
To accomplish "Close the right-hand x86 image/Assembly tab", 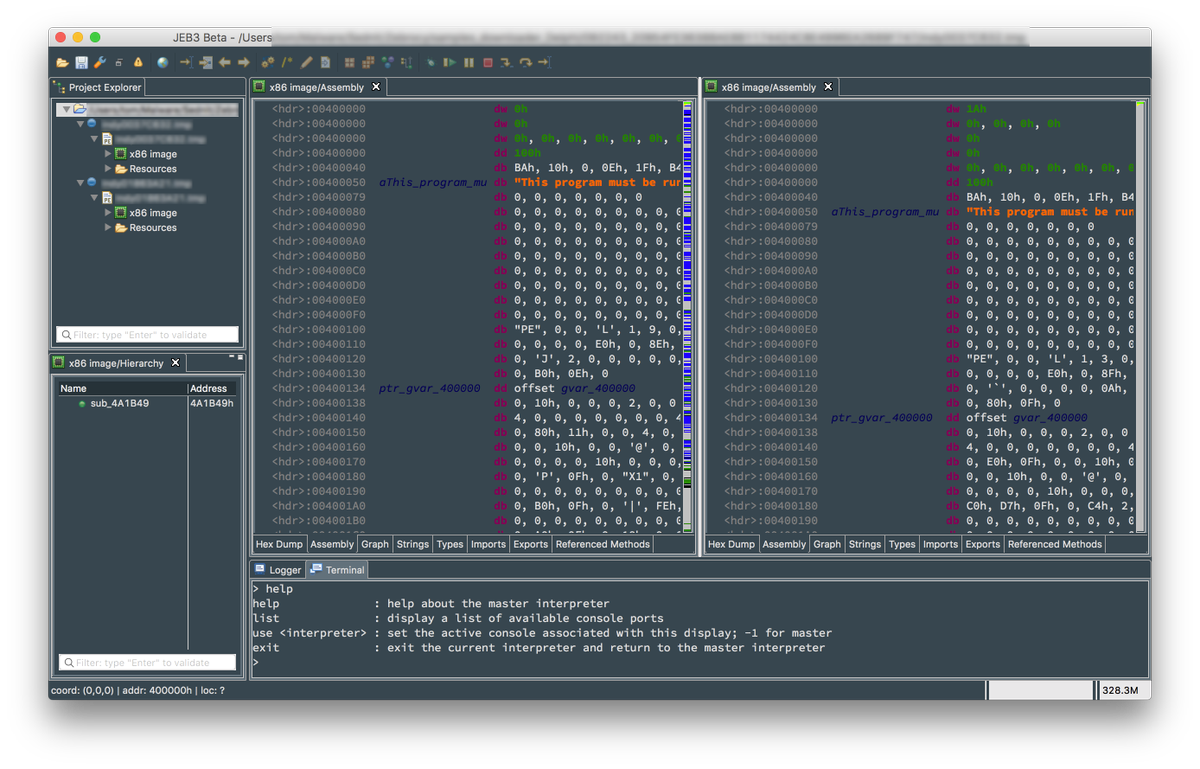I will 828,87.
